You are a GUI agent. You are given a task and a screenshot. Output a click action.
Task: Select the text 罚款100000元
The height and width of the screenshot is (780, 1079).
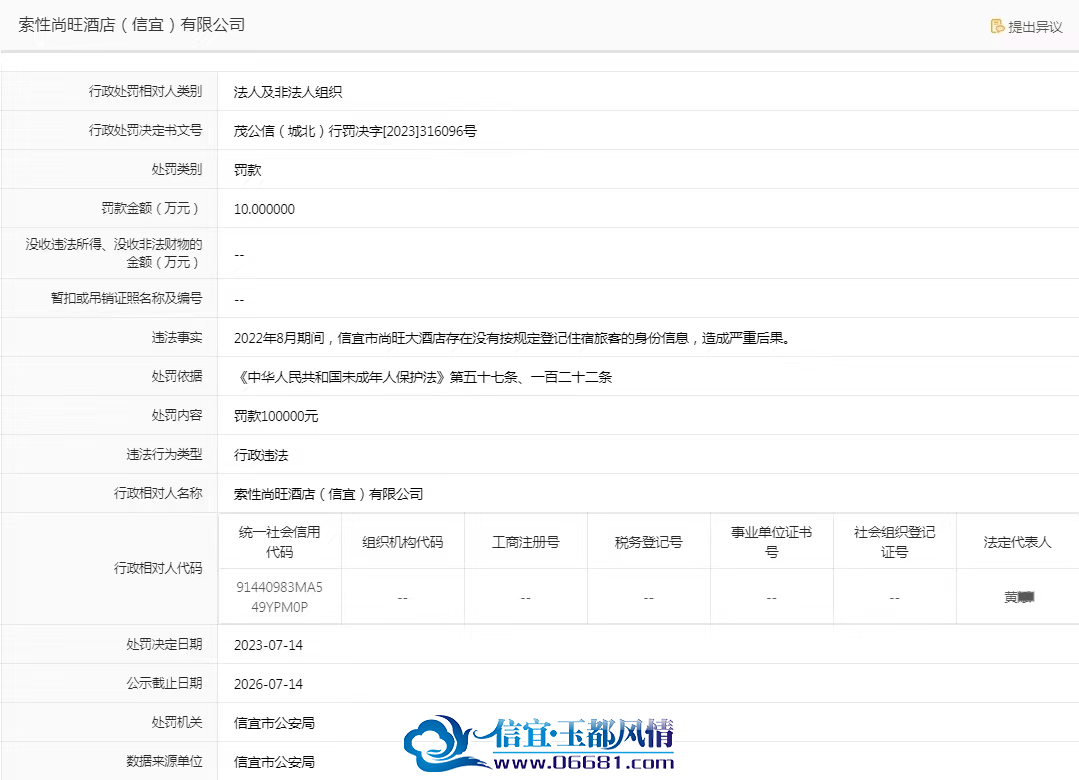point(276,416)
